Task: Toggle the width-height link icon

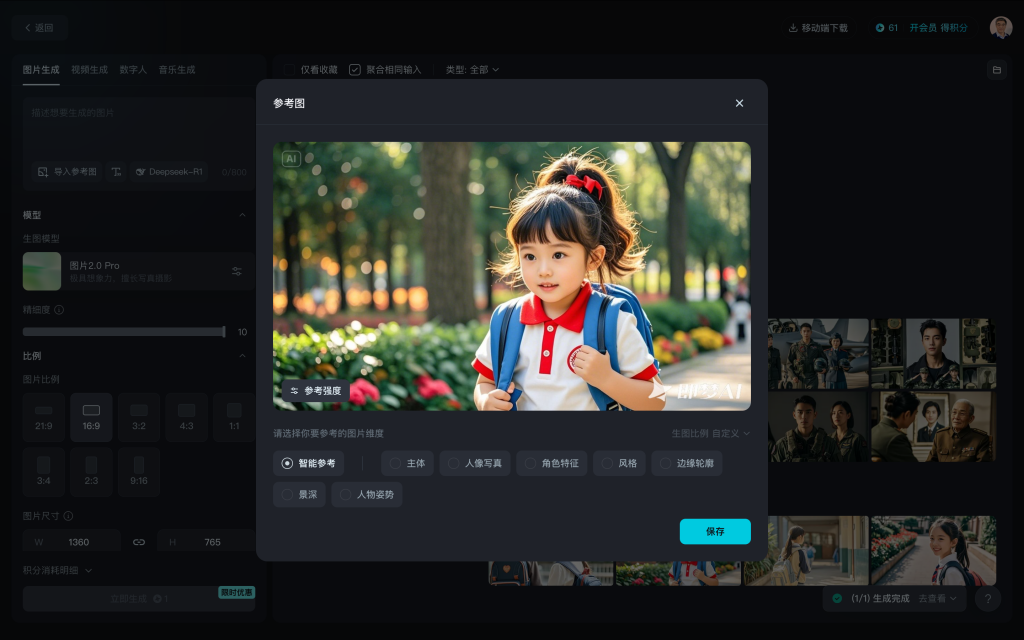Action: pyautogui.click(x=139, y=542)
